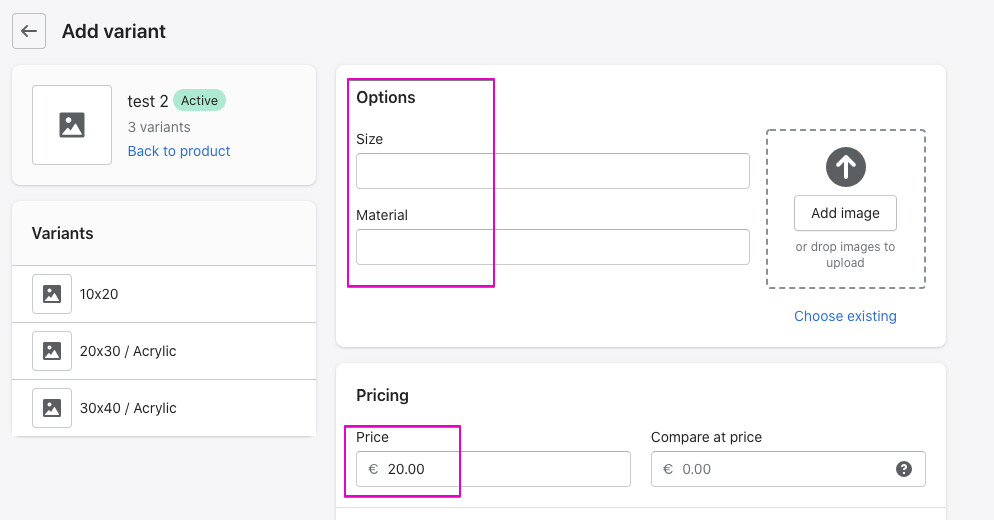Click the test 2 product image placeholder
994x520 pixels.
click(x=72, y=125)
